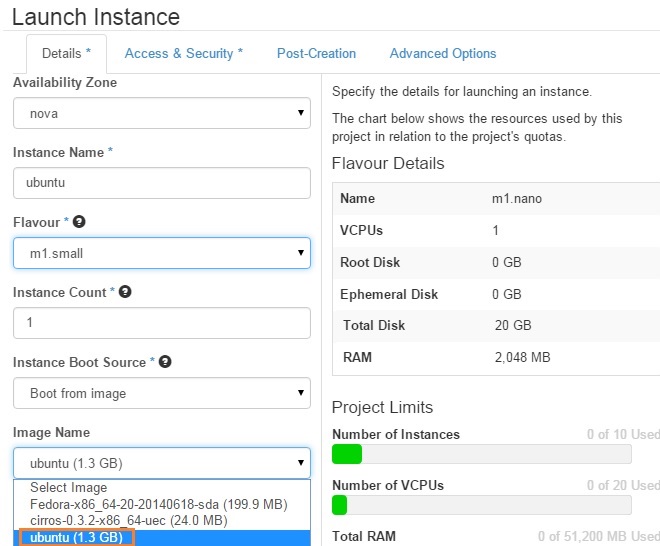Click the '0 of 10 Used' text
The height and width of the screenshot is (546, 660).
[623, 434]
